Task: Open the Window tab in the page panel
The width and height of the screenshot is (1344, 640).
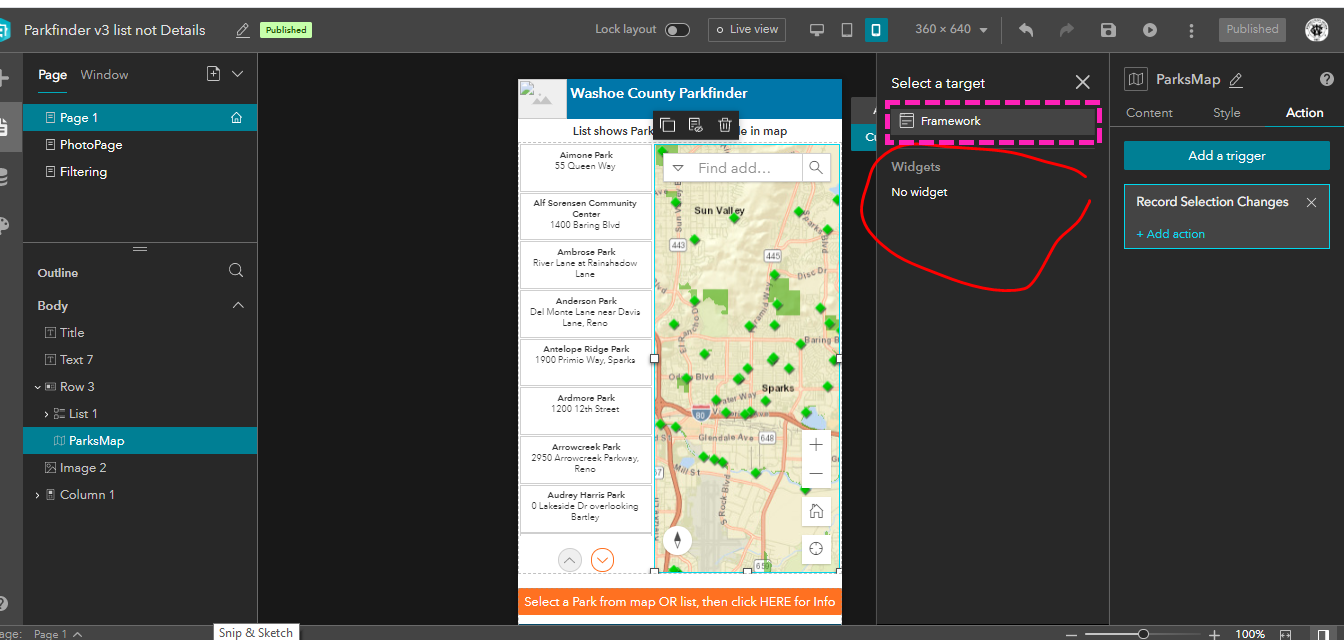Action: [x=105, y=74]
